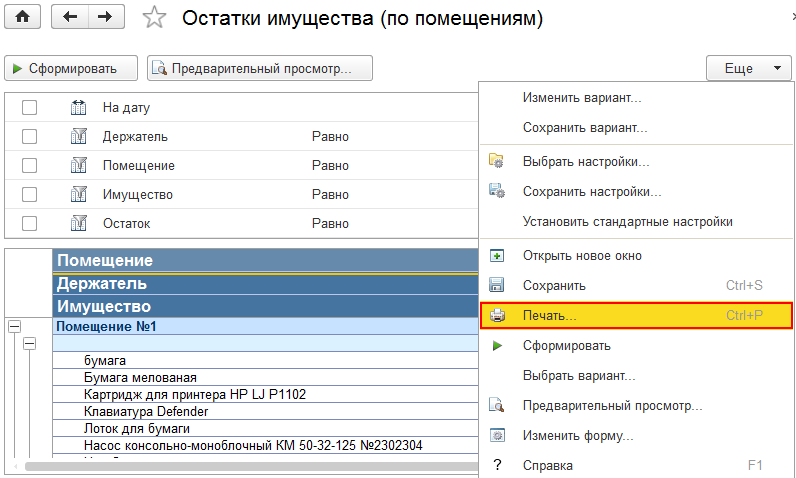The height and width of the screenshot is (478, 796).
Task: Collapse the Помещение №1 group
Action: pyautogui.click(x=14, y=326)
